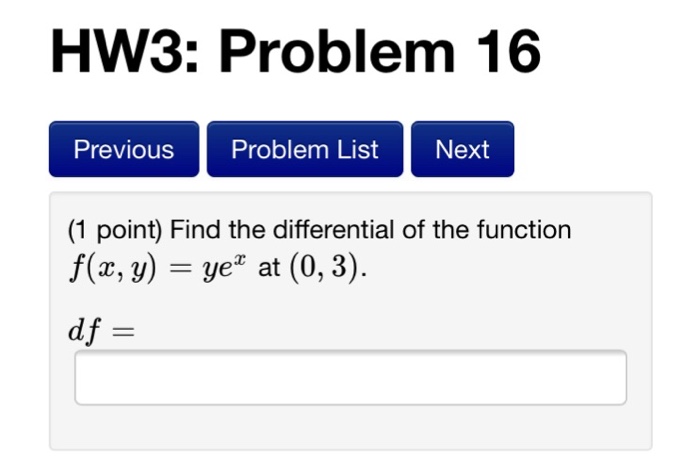
Task: Open the Problem List
Action: click(x=305, y=150)
